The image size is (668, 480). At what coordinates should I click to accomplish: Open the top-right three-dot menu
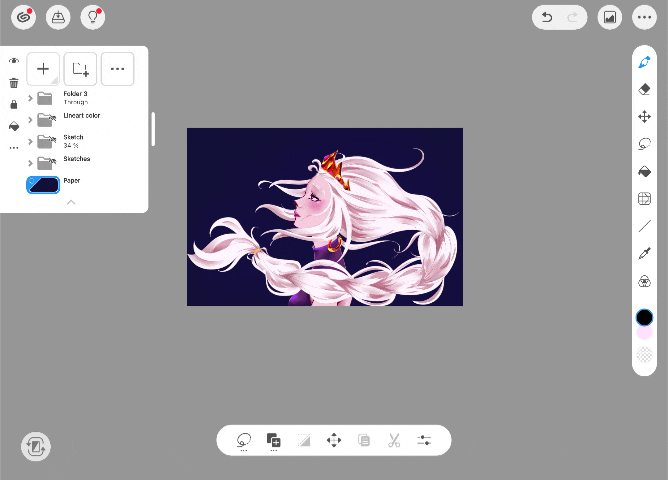point(644,17)
